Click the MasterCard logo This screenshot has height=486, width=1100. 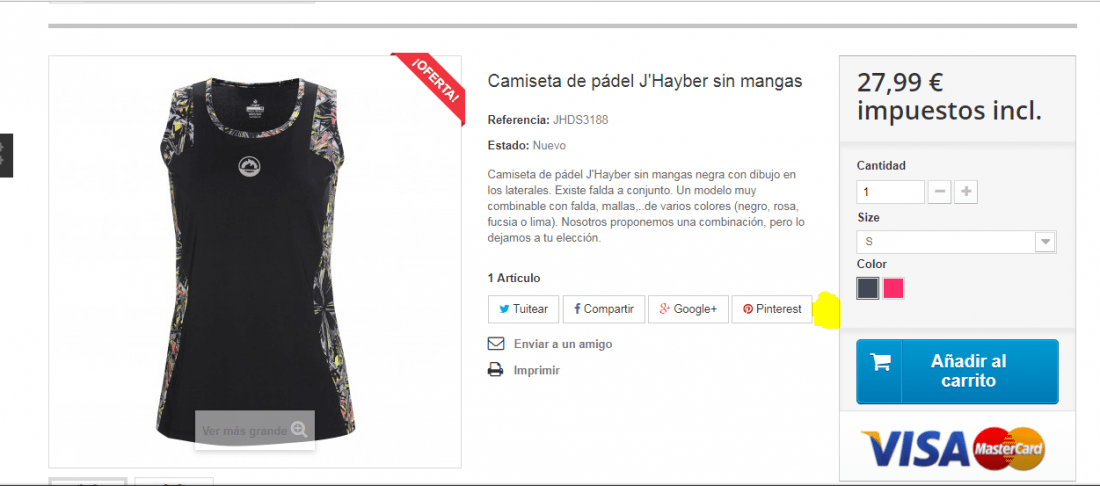pyautogui.click(x=1010, y=448)
